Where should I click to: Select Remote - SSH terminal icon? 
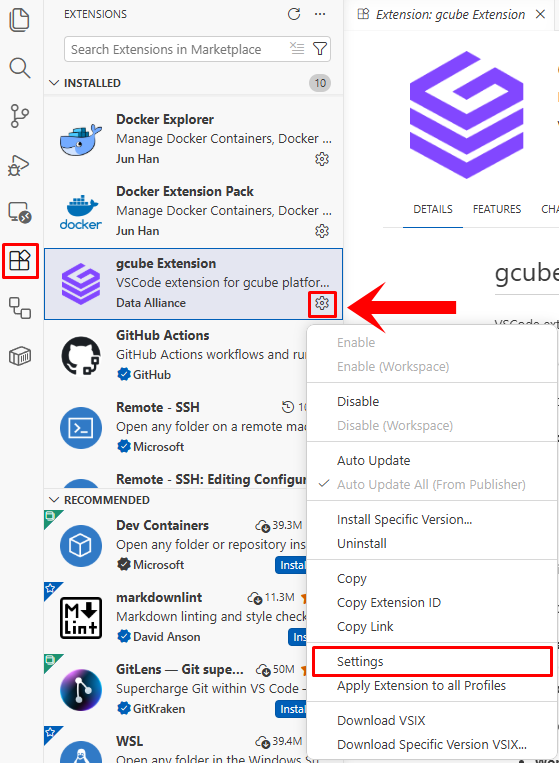(x=81, y=428)
